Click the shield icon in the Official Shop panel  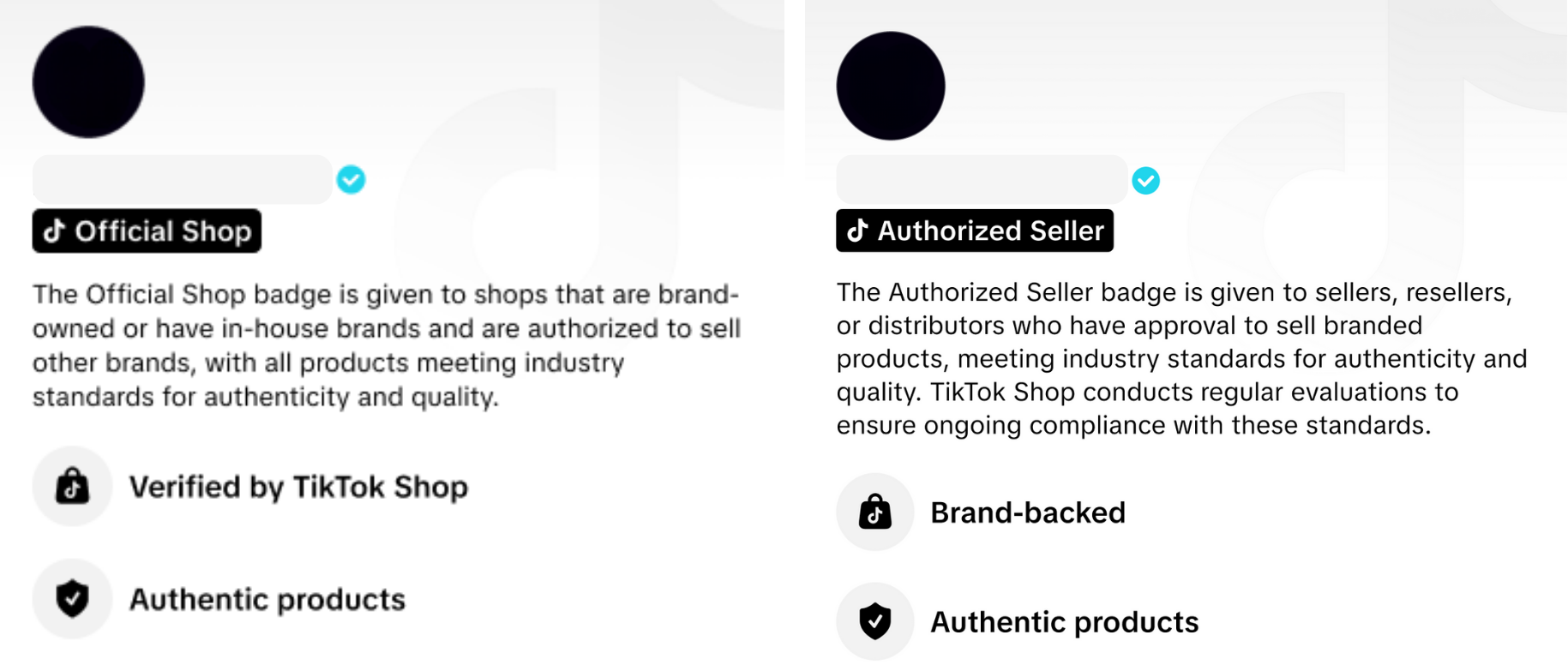[x=73, y=599]
